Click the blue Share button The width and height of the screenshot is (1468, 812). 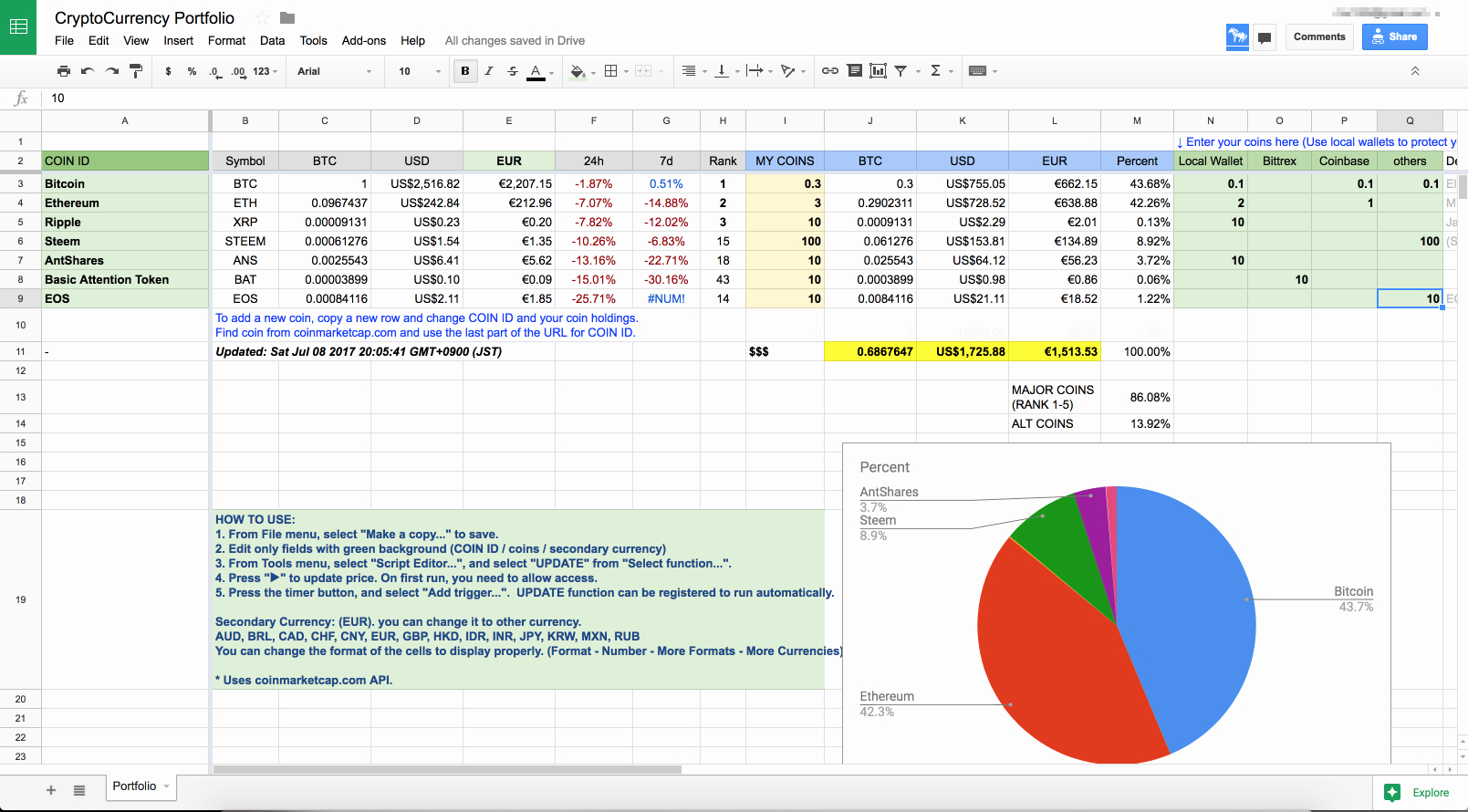1394,37
